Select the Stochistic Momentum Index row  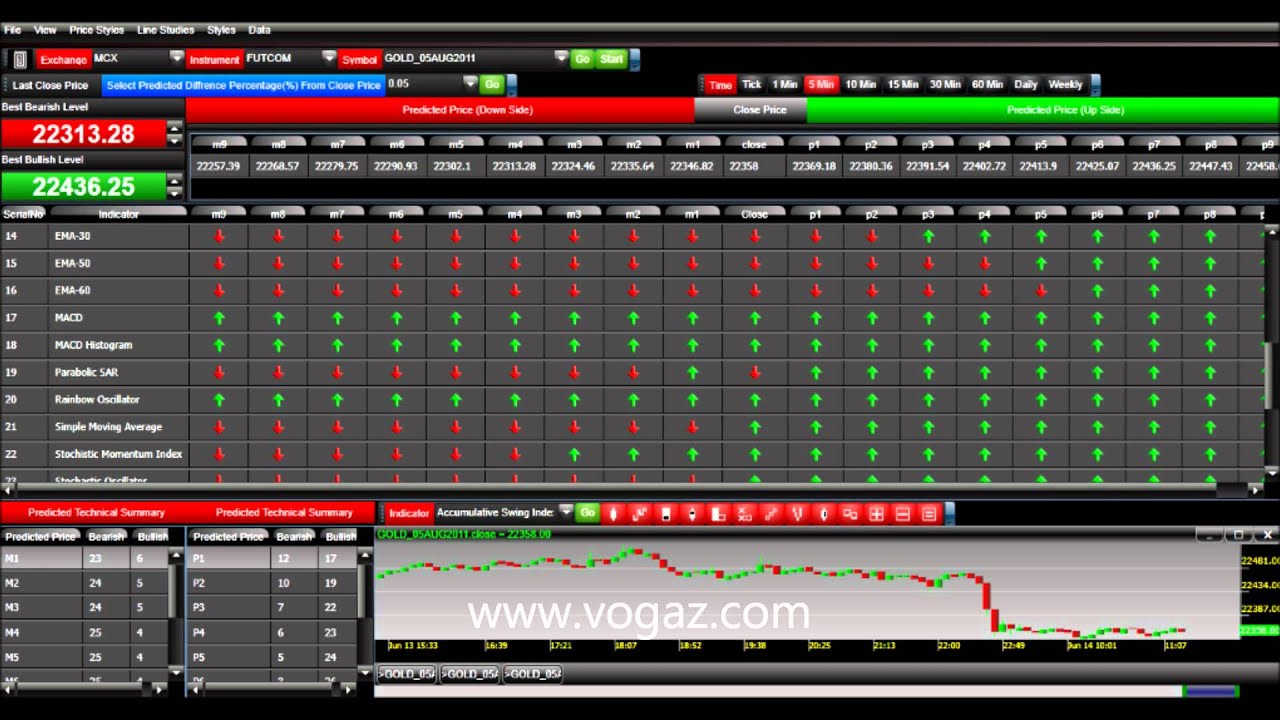[632, 454]
